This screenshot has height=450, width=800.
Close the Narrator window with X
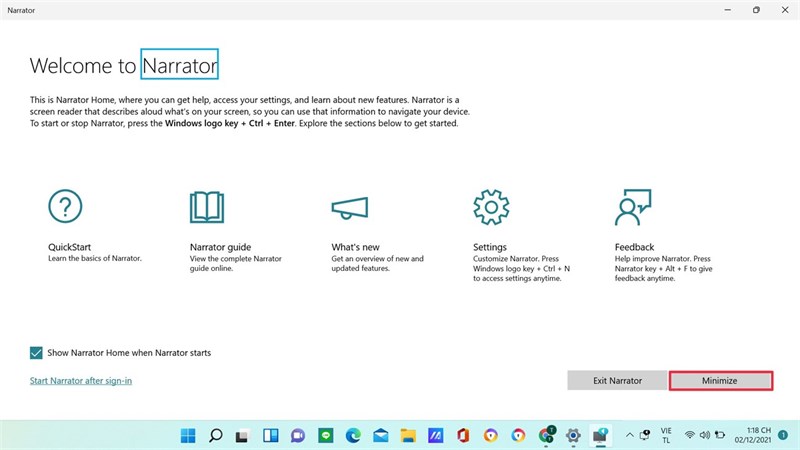click(x=785, y=10)
